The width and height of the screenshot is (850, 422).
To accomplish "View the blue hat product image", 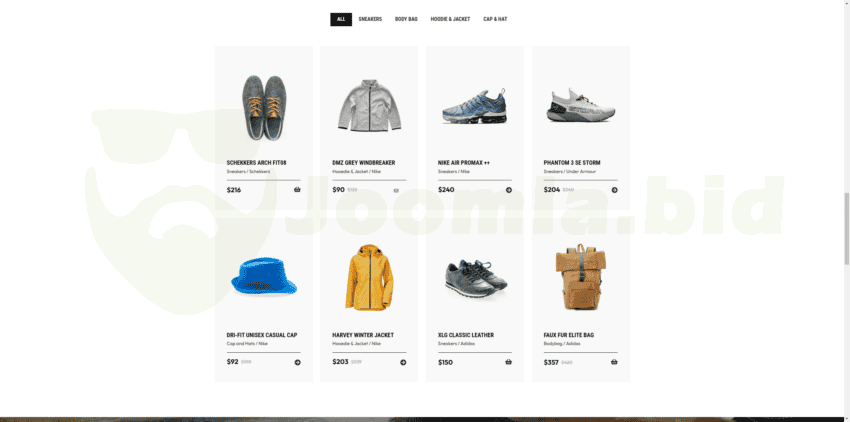I will (264, 277).
